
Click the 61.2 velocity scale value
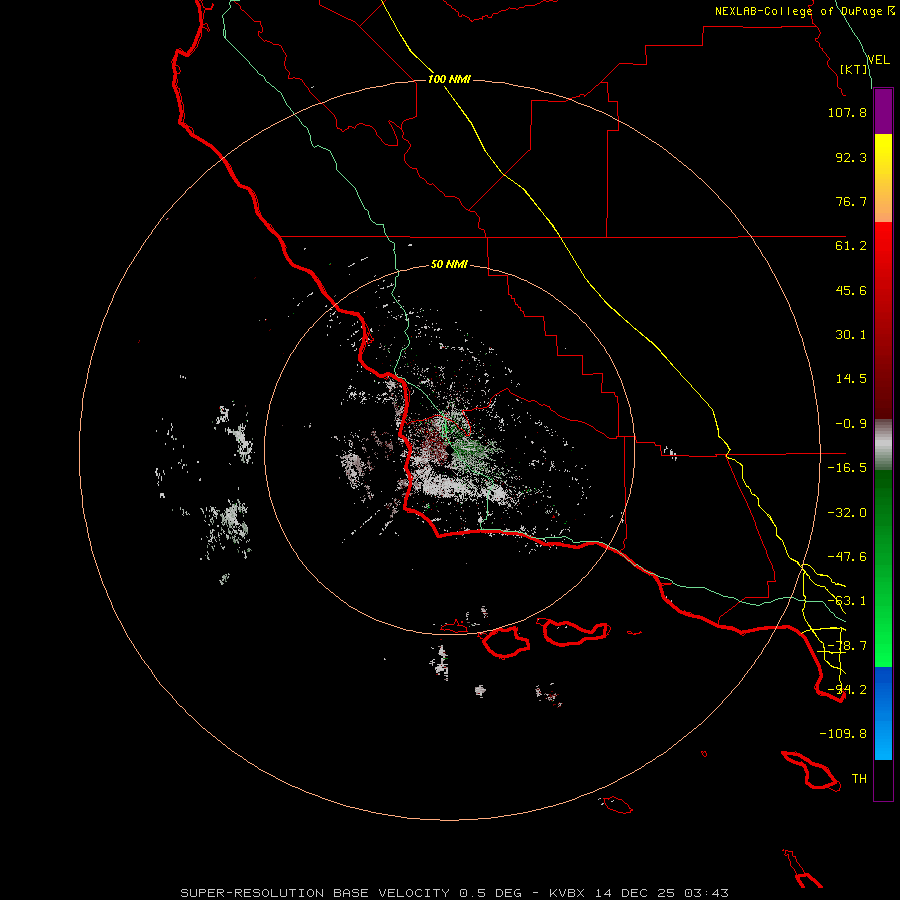[851, 246]
